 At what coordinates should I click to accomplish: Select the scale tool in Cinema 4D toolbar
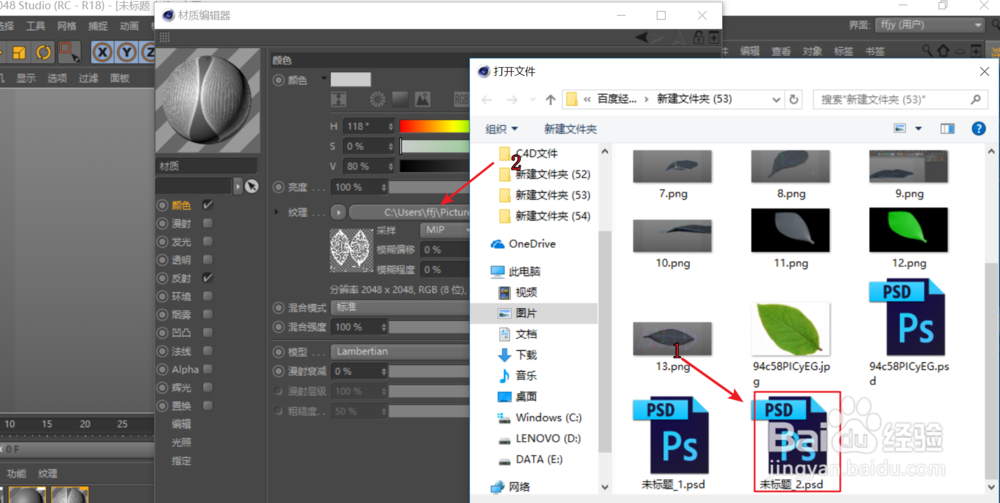20,52
